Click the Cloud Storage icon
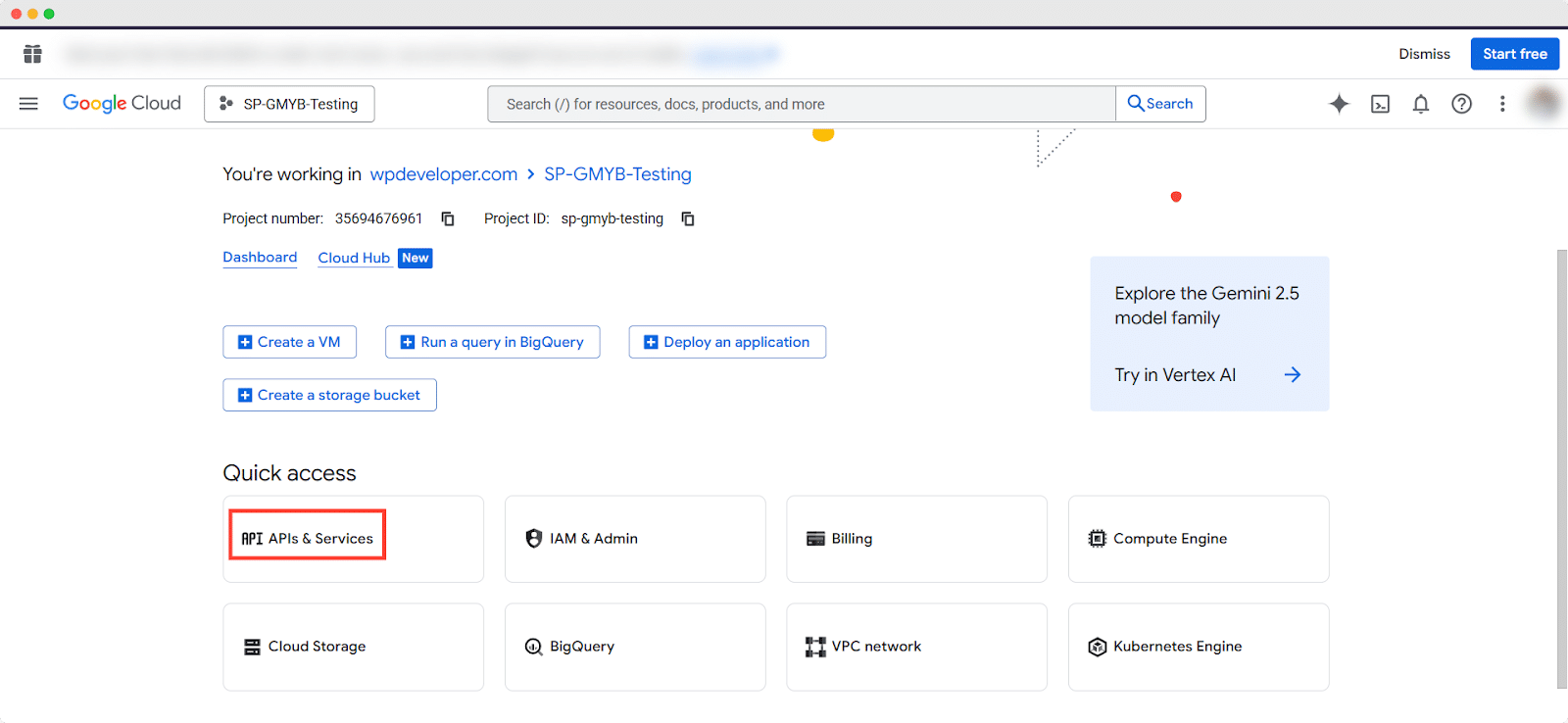 [x=252, y=647]
